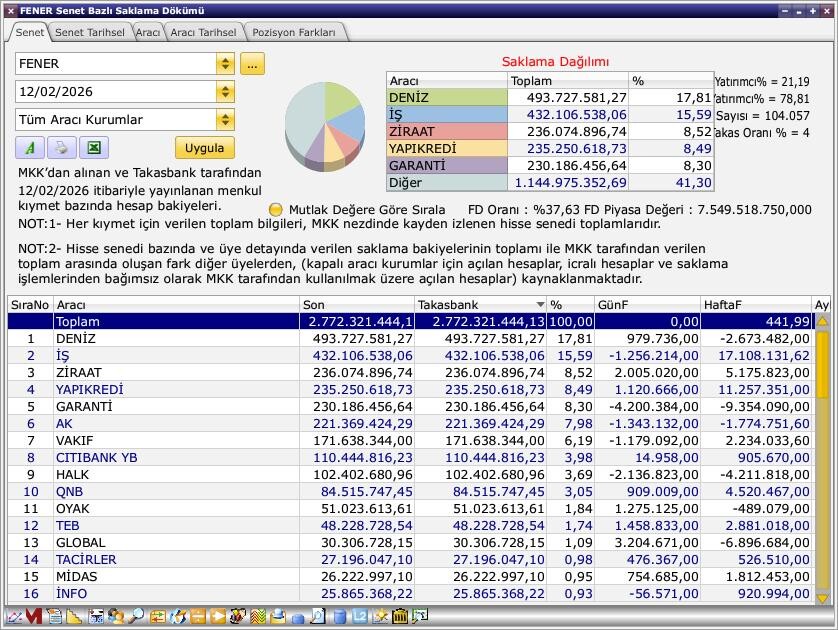Open the magnifying glass search icon
This screenshot has height=630, width=838.
[135, 617]
